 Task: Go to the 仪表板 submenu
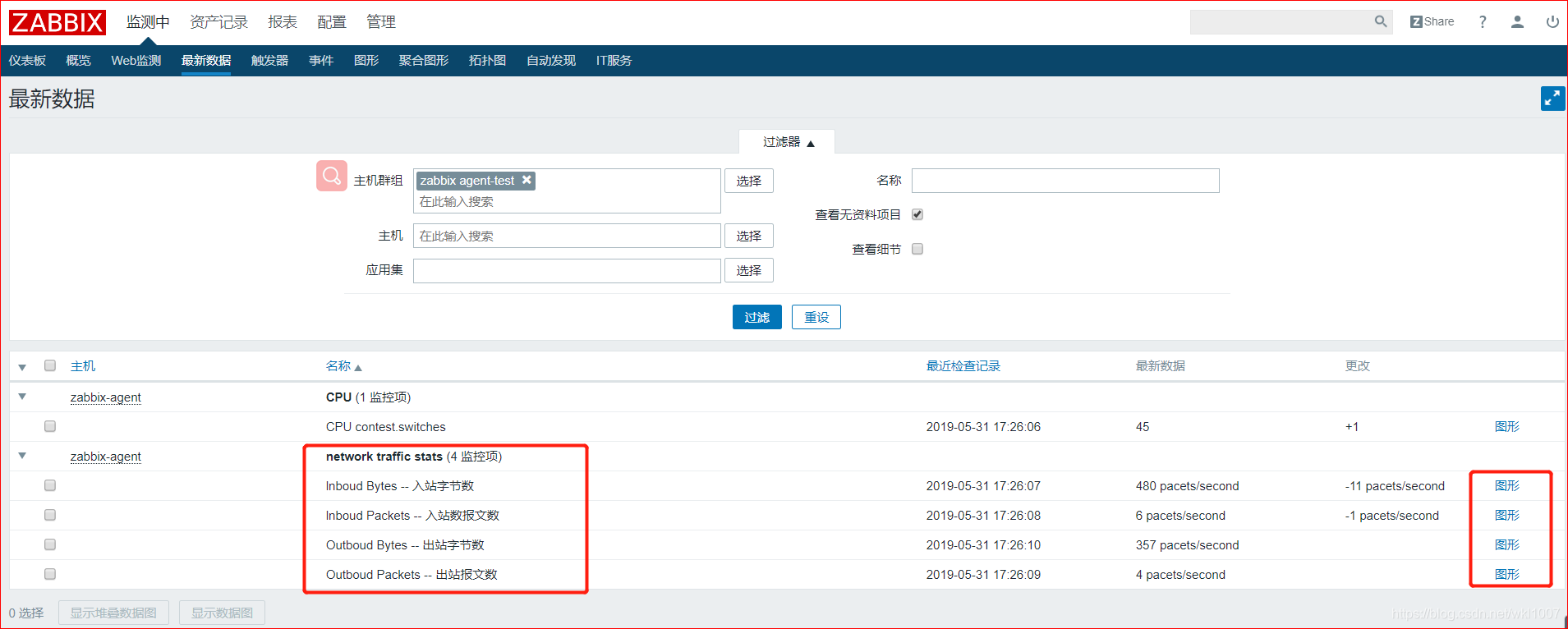(x=27, y=61)
